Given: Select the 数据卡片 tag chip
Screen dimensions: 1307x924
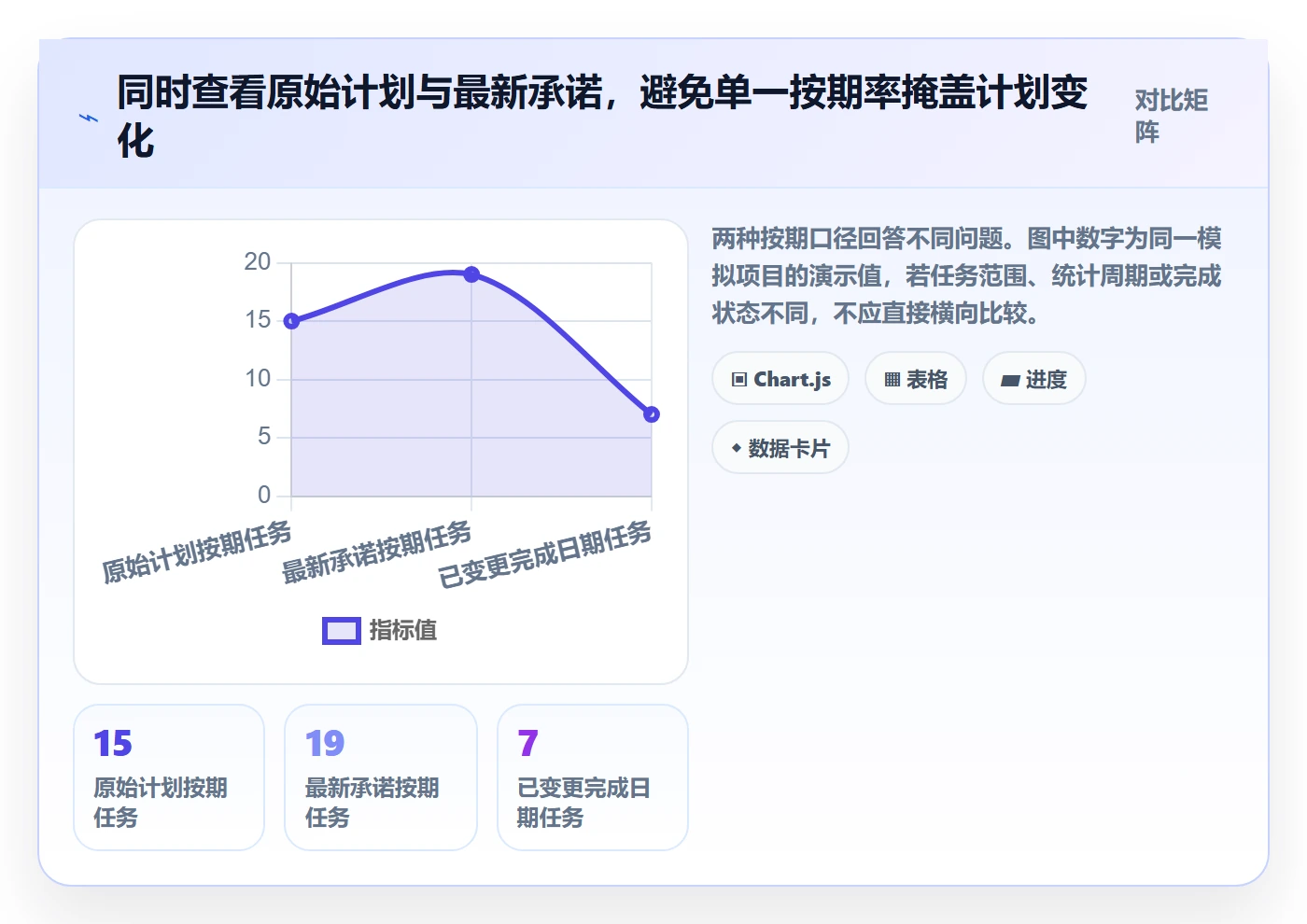Looking at the screenshot, I should [780, 448].
